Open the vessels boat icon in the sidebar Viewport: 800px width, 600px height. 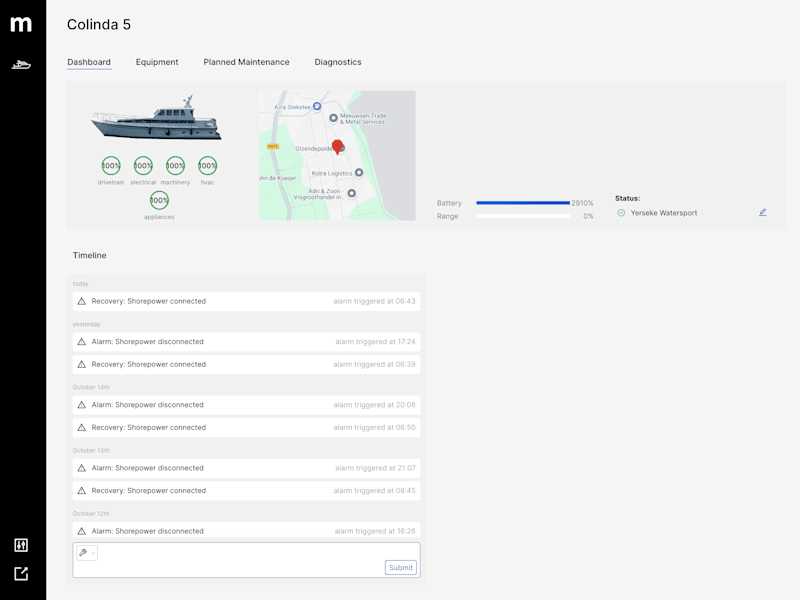coord(21,65)
